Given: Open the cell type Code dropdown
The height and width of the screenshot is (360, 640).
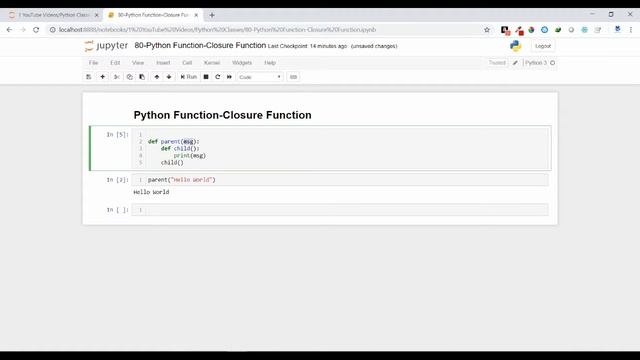Looking at the screenshot, I should [x=260, y=77].
